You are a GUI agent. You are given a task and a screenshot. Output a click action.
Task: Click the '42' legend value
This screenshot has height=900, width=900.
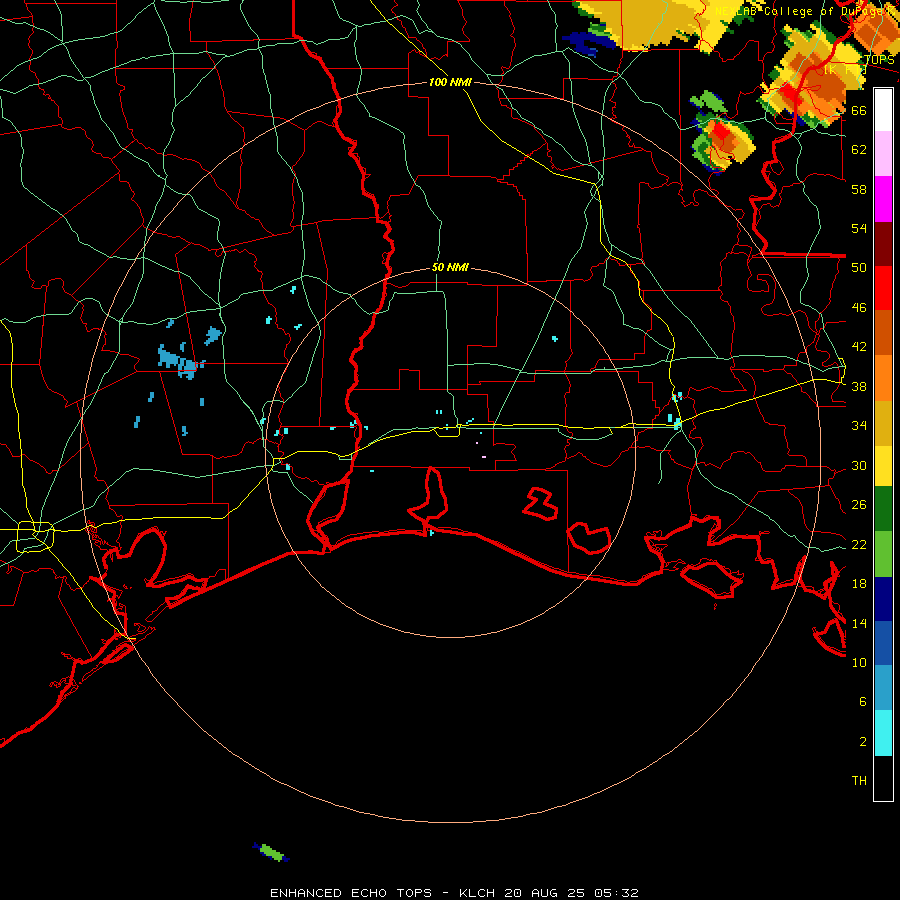pyautogui.click(x=859, y=347)
